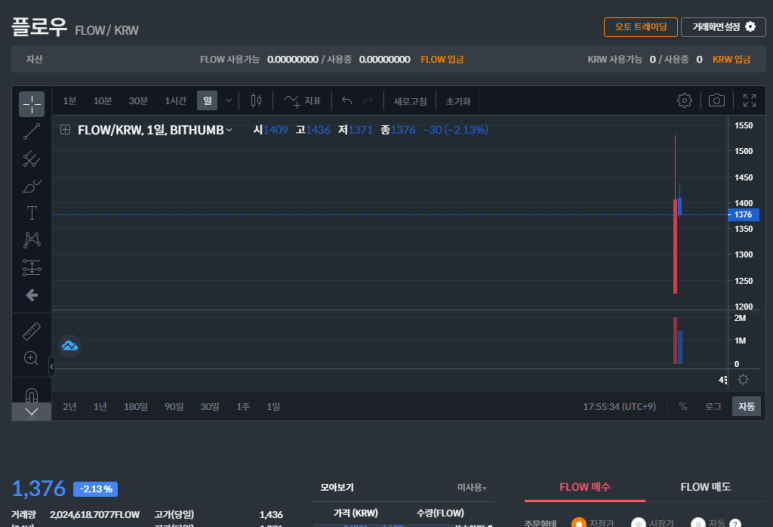Select the 지정가 limit order radio
Viewport: 773px width, 527px height.
point(579,523)
